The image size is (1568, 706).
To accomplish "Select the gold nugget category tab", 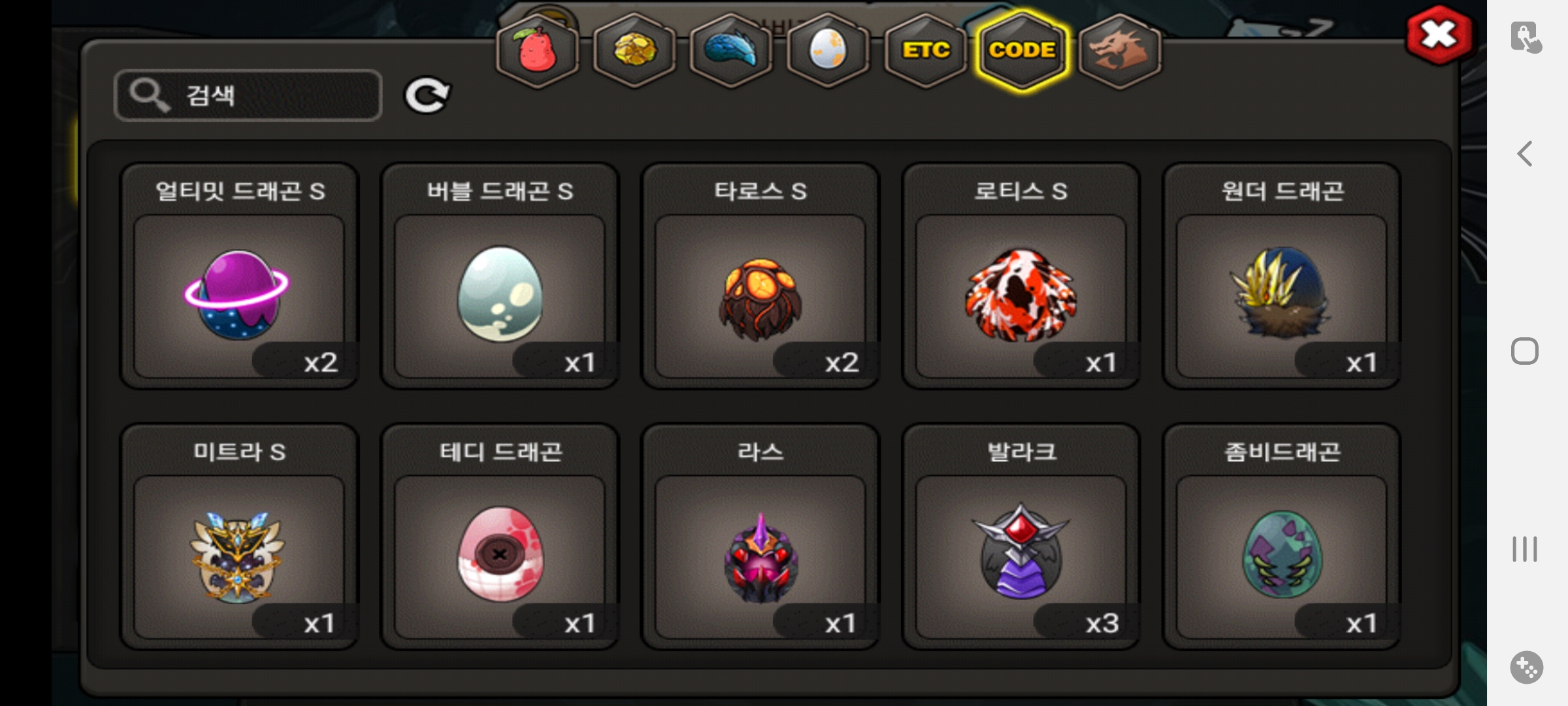I will click(634, 50).
